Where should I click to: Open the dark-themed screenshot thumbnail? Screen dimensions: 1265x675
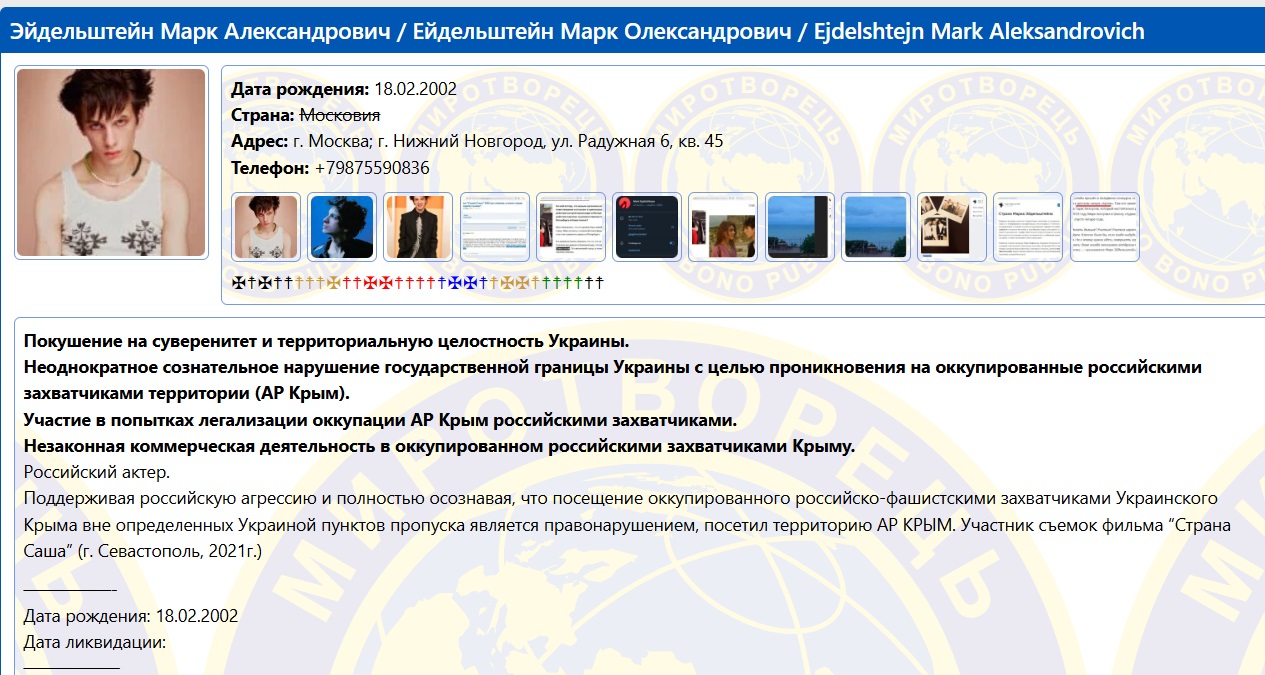tap(647, 227)
